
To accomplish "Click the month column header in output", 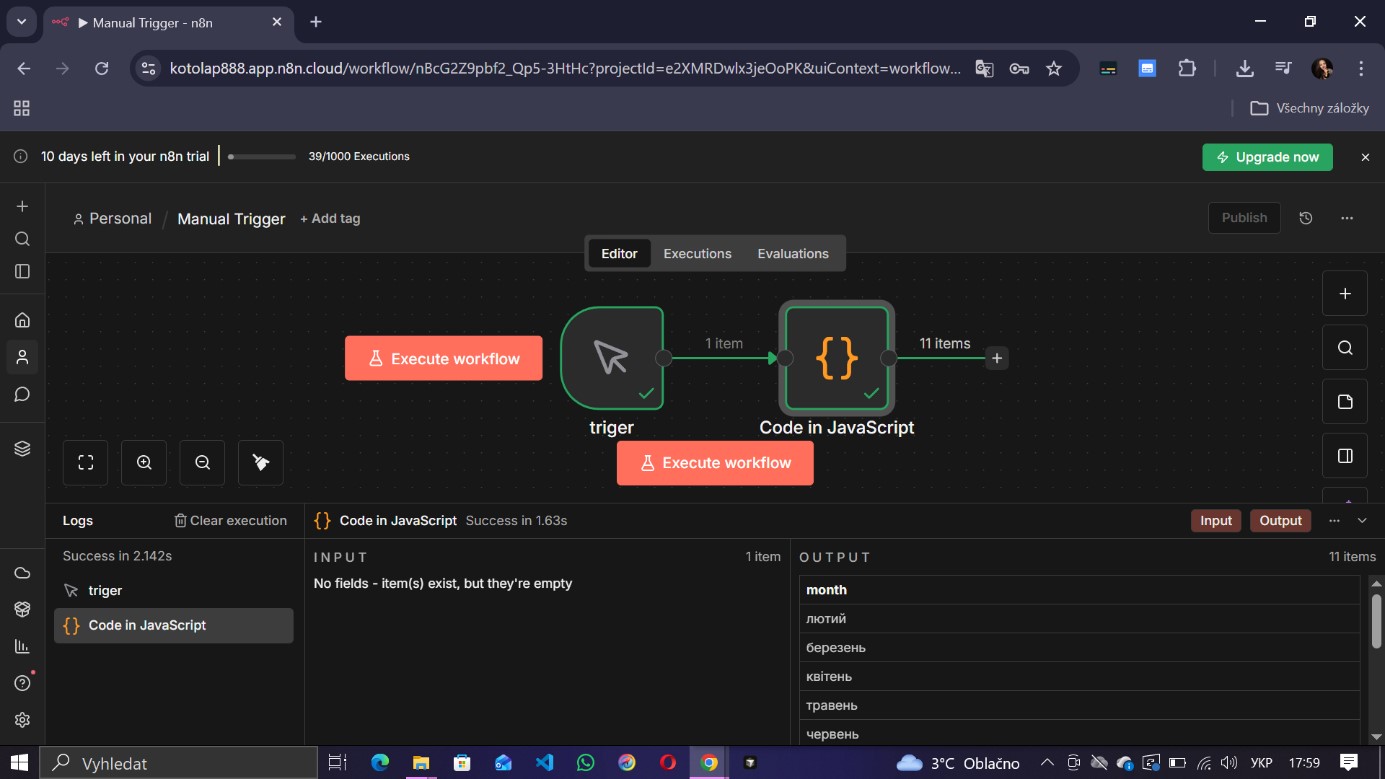I will [x=1080, y=590].
